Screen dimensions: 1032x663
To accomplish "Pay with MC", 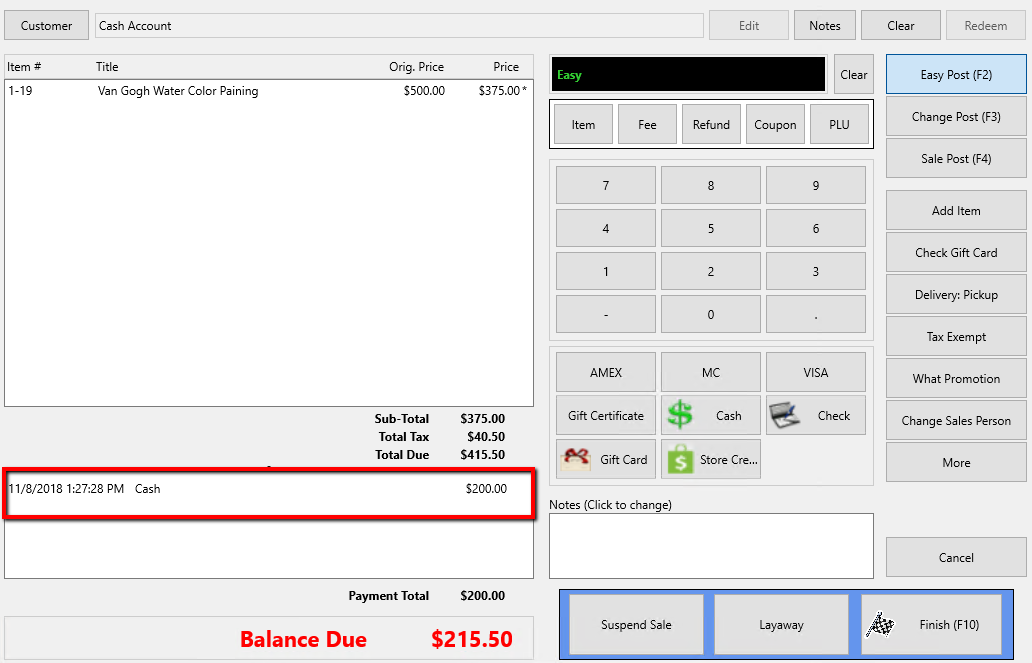I will pyautogui.click(x=711, y=372).
